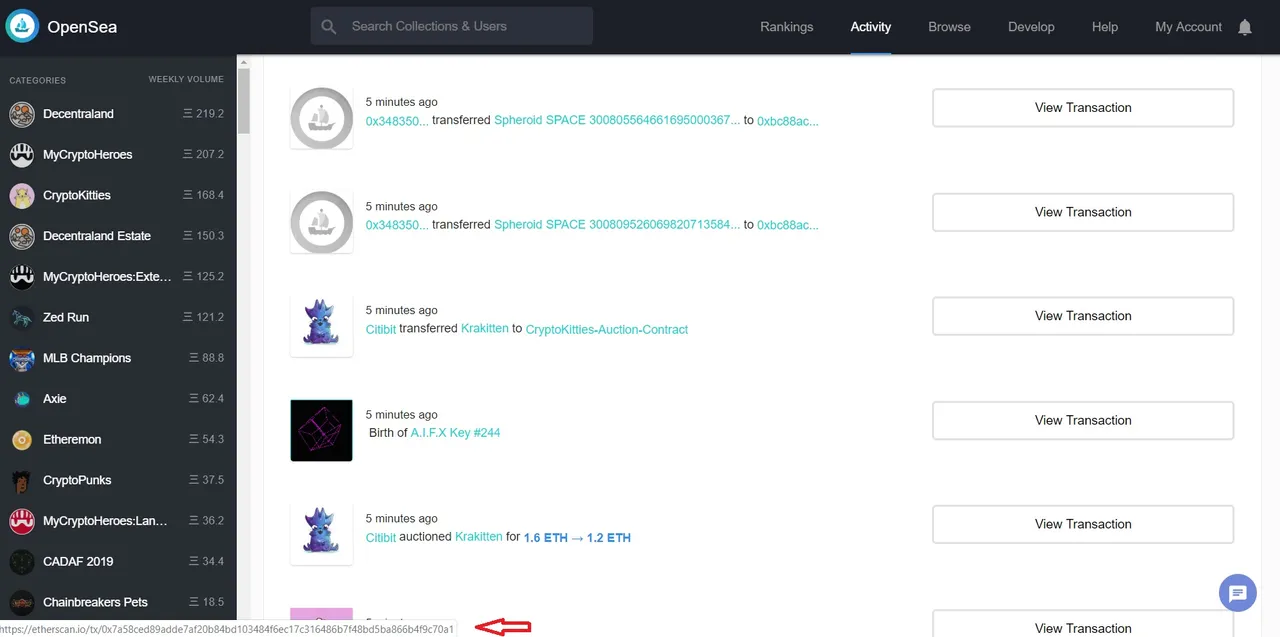Click the CryptoKitties cat icon
The height and width of the screenshot is (637, 1280).
click(x=22, y=196)
